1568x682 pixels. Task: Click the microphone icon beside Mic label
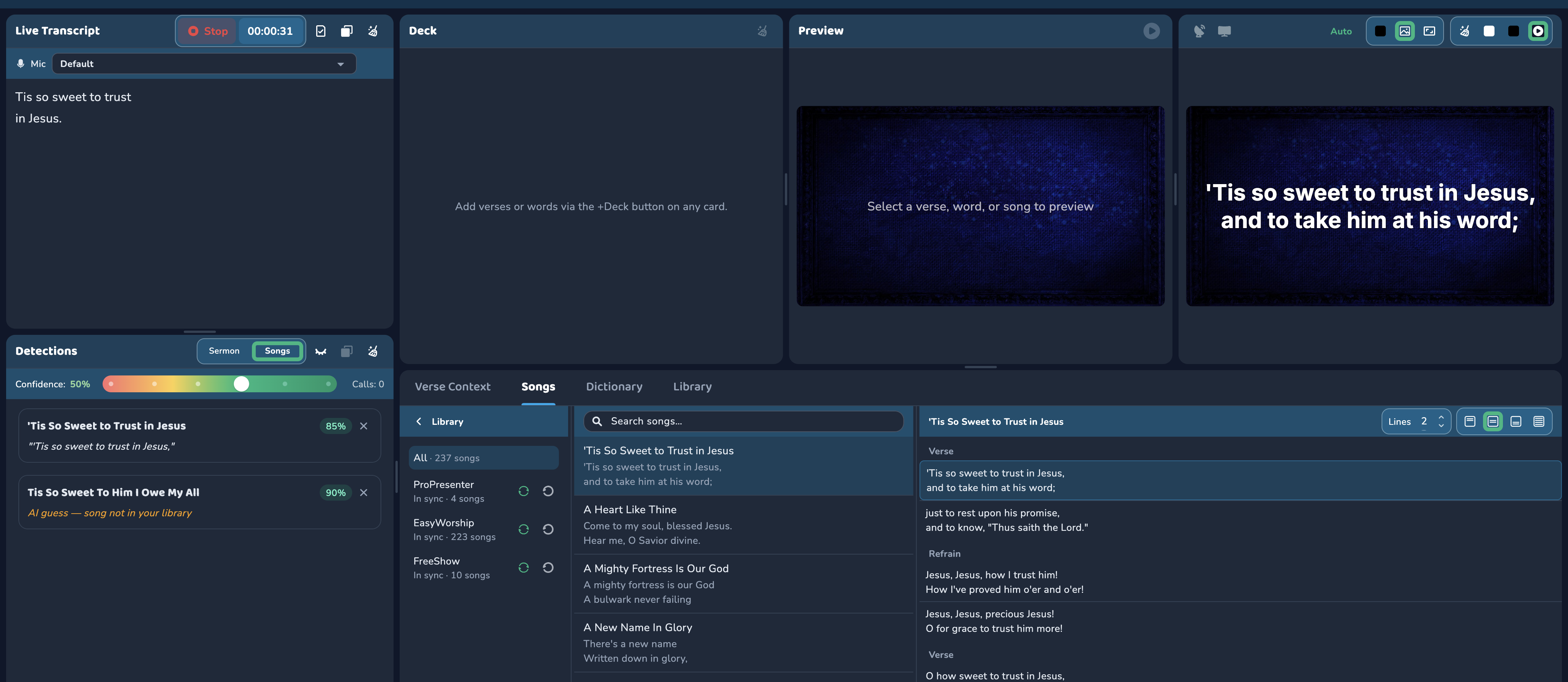tap(21, 64)
